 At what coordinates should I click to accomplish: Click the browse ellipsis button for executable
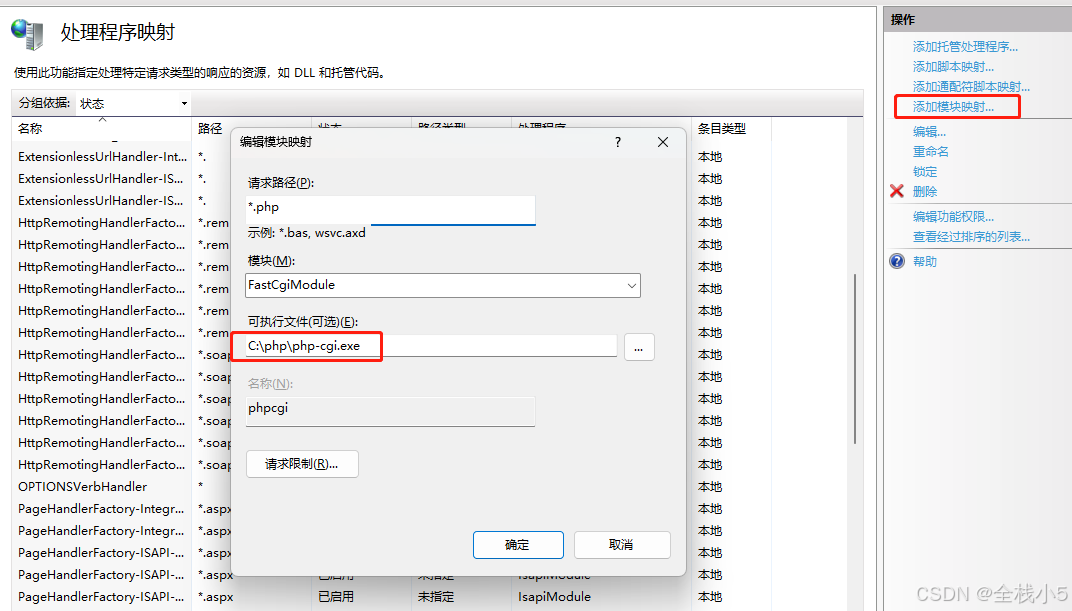tap(639, 347)
